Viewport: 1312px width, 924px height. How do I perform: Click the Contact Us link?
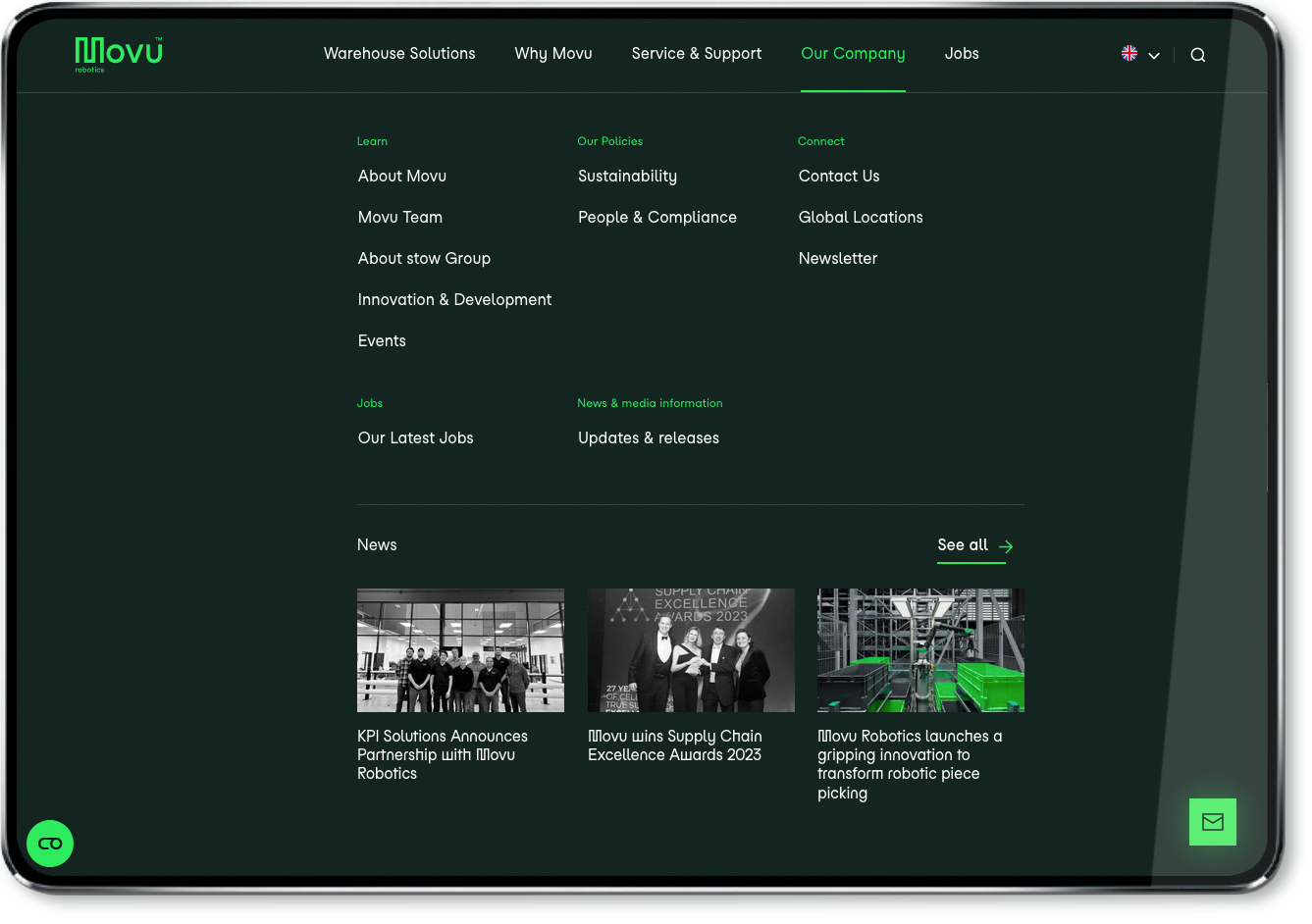tap(839, 177)
